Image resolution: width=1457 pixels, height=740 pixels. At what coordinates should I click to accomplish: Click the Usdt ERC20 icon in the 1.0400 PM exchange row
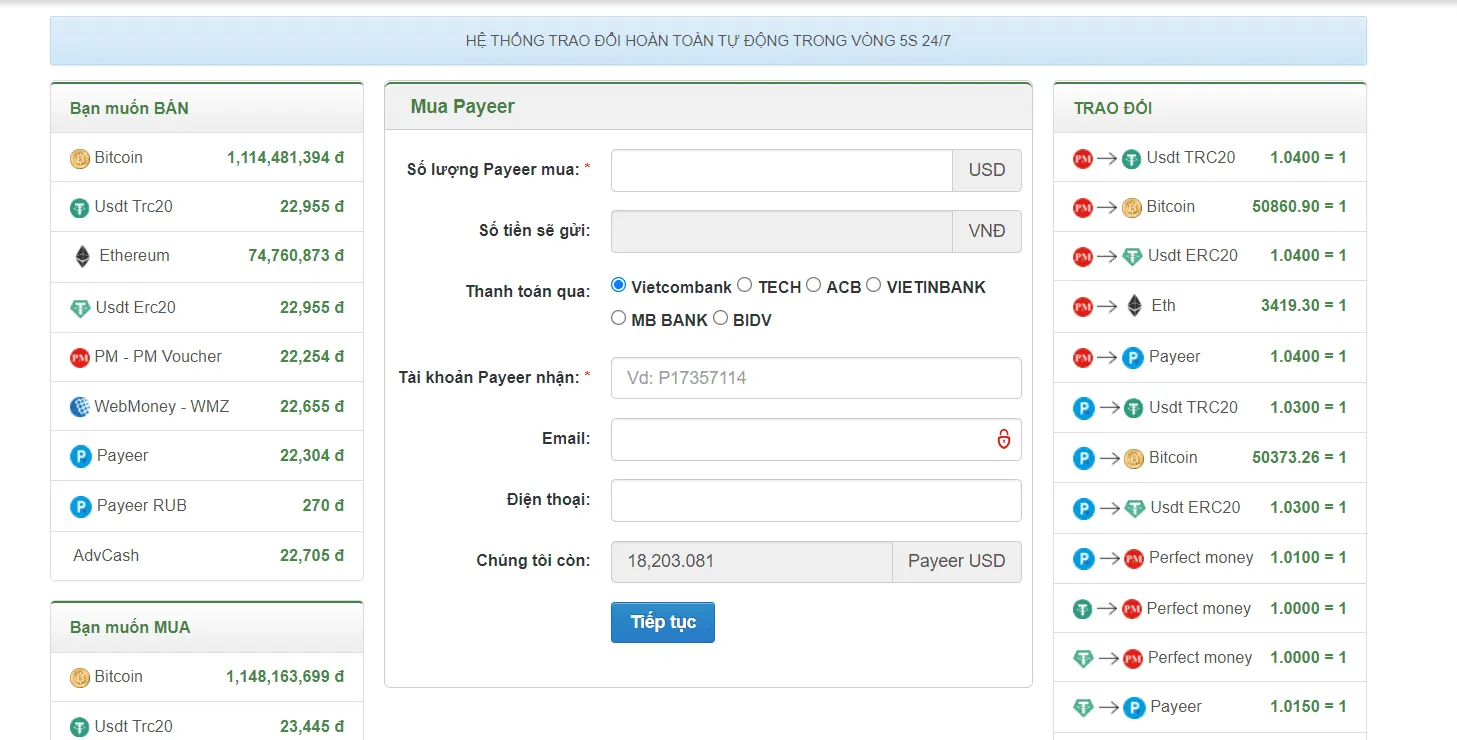(1132, 256)
